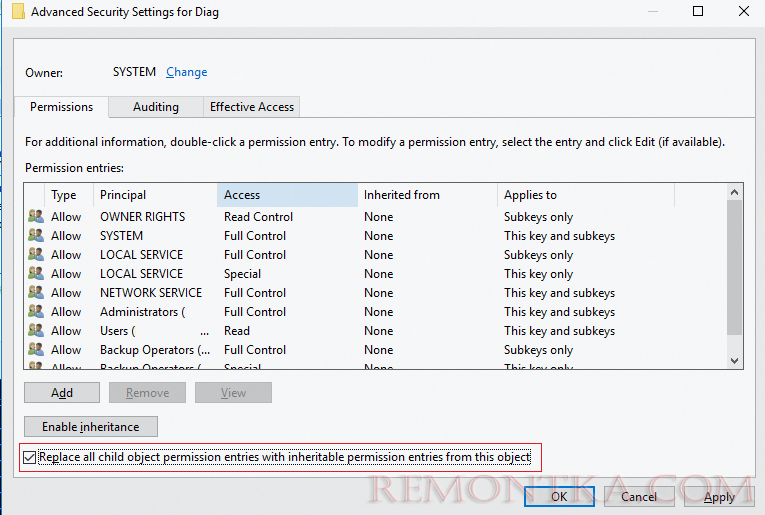Select the SYSTEM principal entry
Screen dimensions: 765x515
[x=121, y=236]
